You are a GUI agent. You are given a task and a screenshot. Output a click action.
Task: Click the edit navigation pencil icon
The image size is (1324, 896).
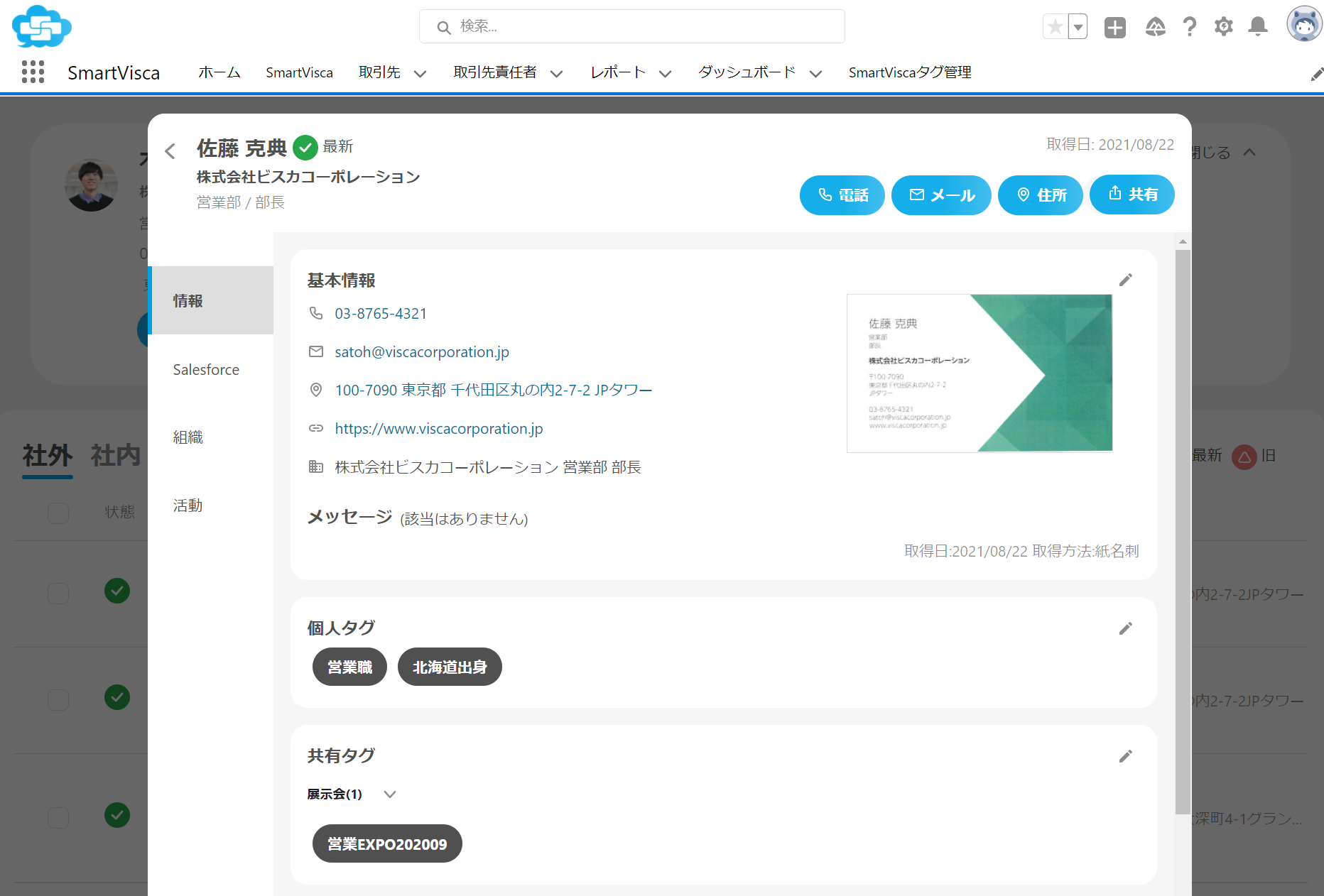(x=1316, y=74)
